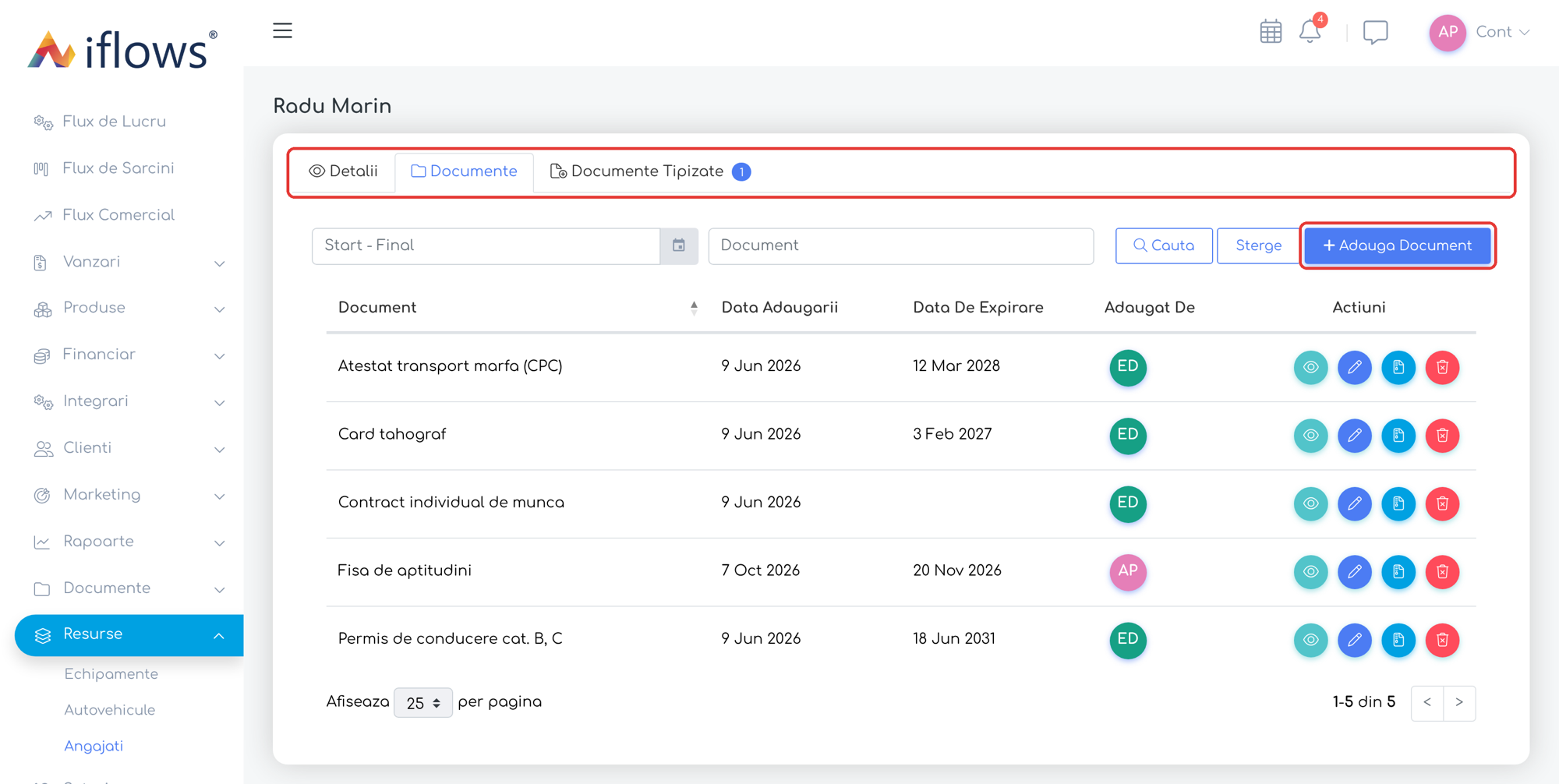This screenshot has height=784, width=1559.
Task: Open the hamburger menu toggle
Action: 282,31
